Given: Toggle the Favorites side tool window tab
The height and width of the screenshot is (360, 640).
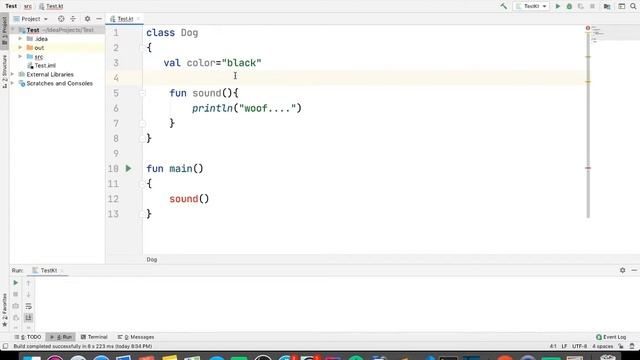Looking at the screenshot, I should pos(4,310).
